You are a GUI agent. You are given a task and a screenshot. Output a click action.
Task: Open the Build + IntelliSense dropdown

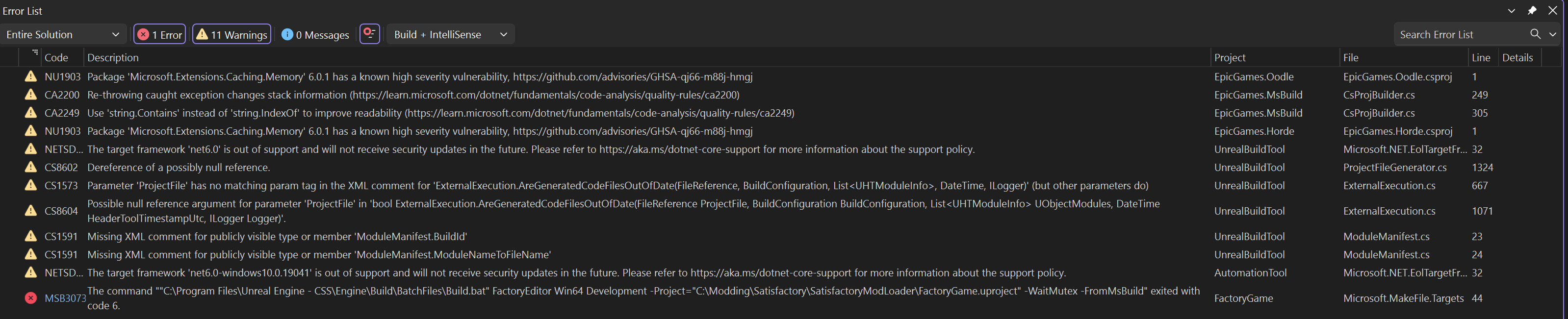pyautogui.click(x=450, y=35)
